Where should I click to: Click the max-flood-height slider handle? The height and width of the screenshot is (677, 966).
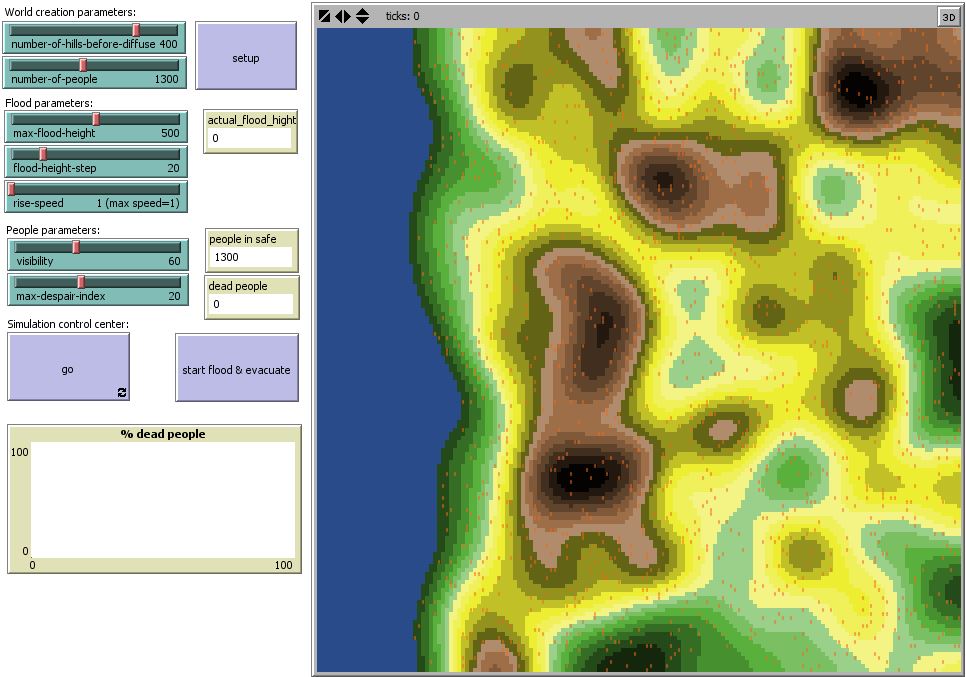coord(96,119)
